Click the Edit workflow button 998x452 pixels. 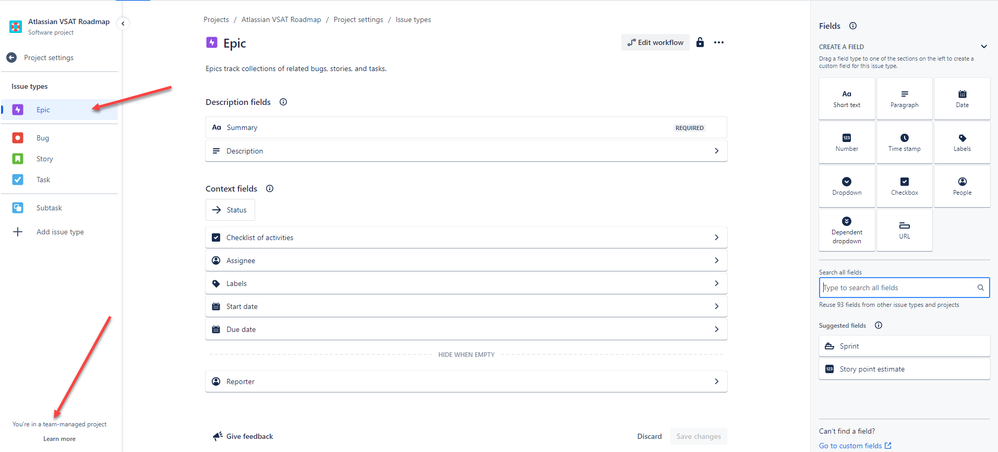pyautogui.click(x=655, y=43)
